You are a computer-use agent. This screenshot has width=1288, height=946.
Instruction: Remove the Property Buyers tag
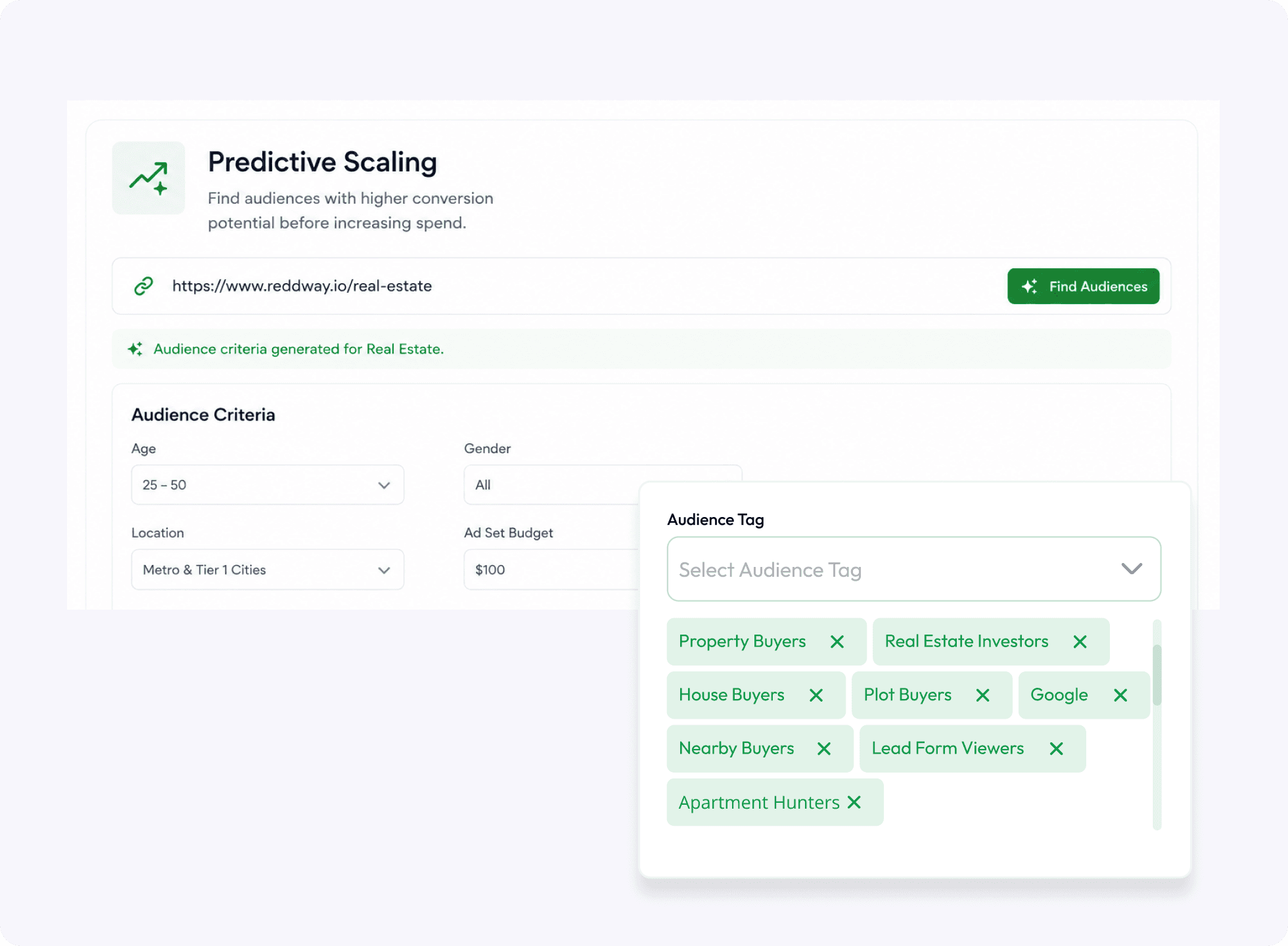(x=837, y=642)
